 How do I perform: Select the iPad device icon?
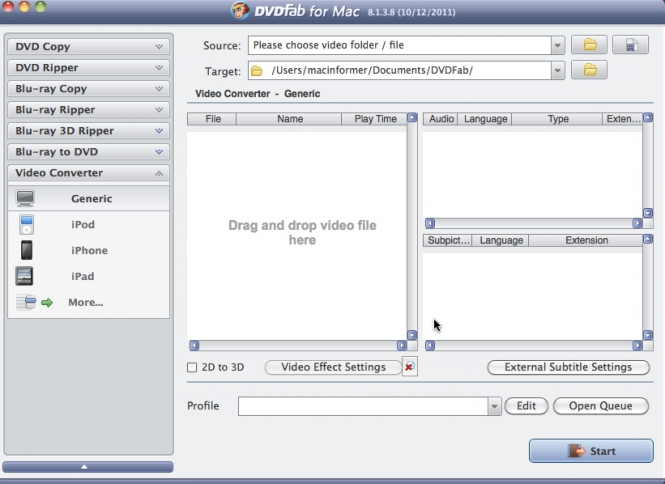(x=24, y=276)
